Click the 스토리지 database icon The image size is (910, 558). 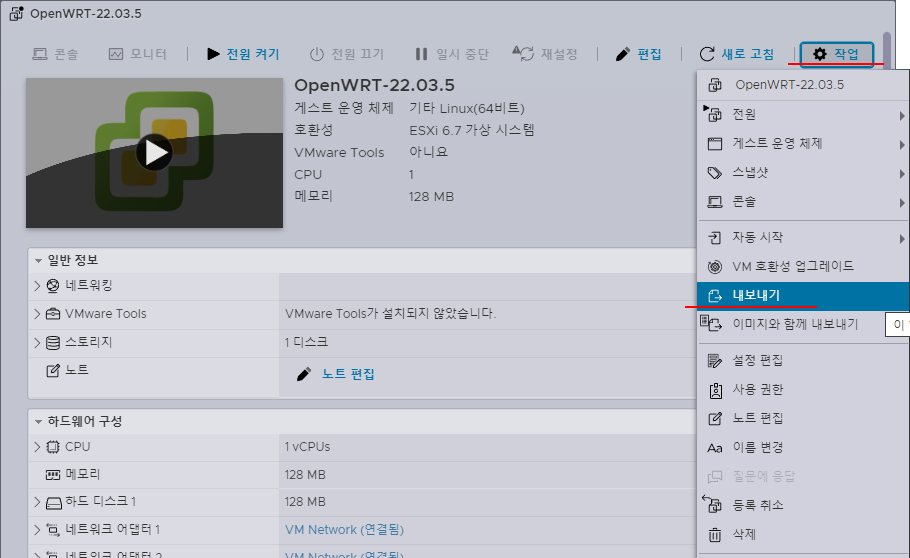[53, 343]
